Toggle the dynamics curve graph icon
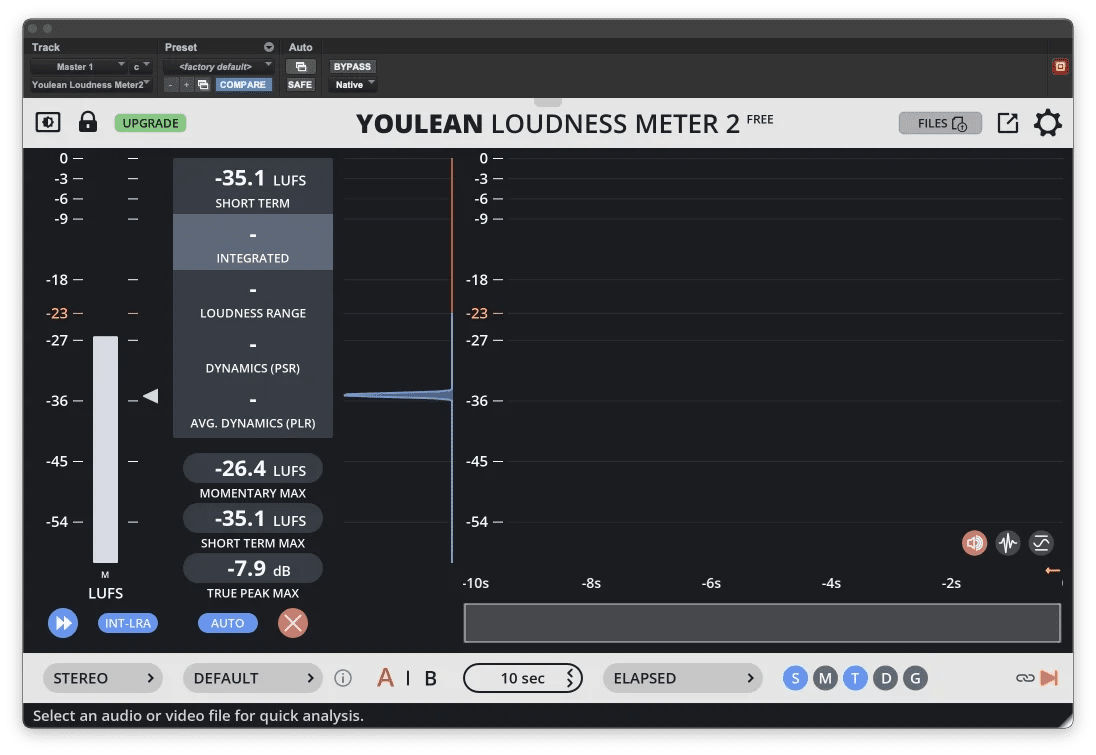This screenshot has height=755, width=1096. (x=1041, y=542)
